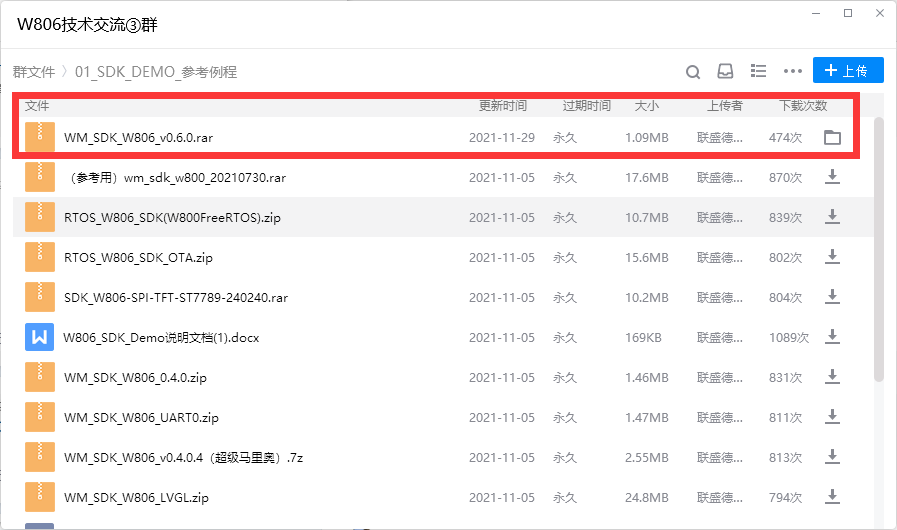Sort by 更新时间 column header
Screen dimensions: 897x530
[503, 106]
